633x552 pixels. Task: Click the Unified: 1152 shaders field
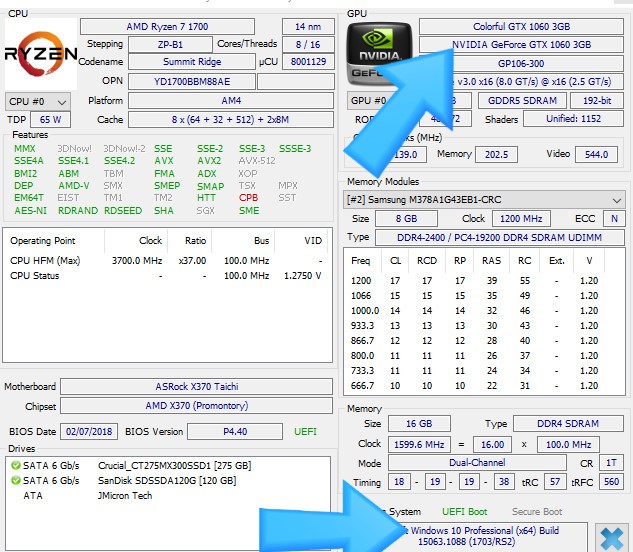(573, 119)
